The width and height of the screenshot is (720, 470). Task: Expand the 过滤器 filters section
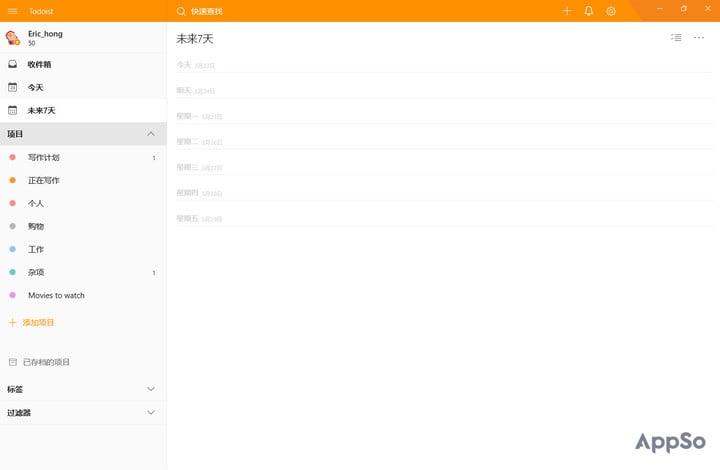(x=151, y=412)
